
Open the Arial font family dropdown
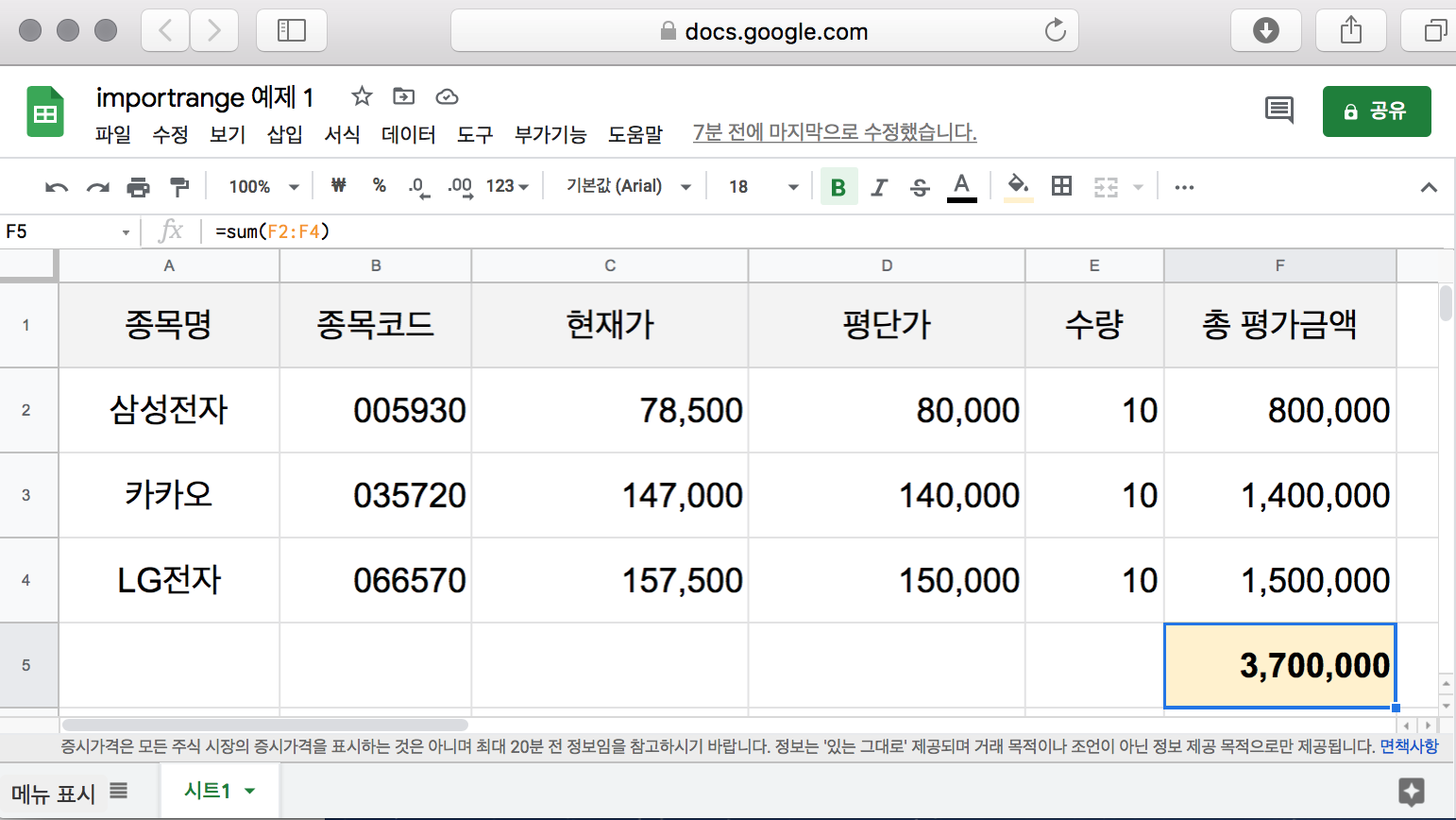(628, 187)
